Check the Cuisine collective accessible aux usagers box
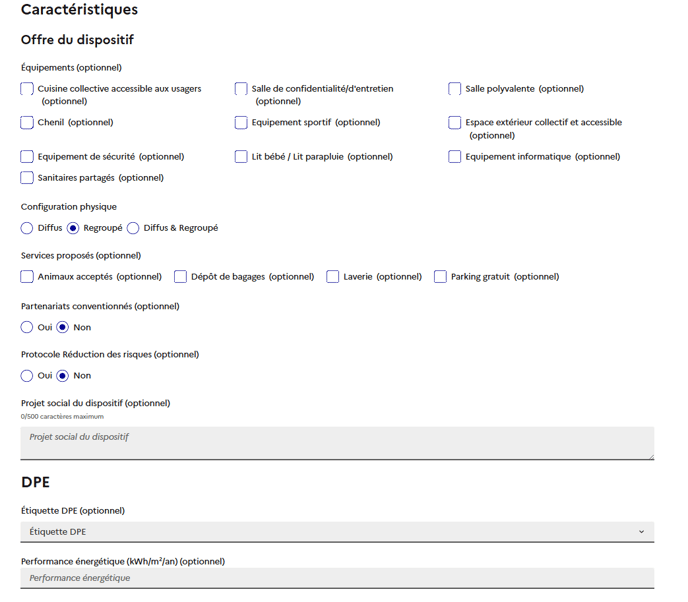 [27, 89]
